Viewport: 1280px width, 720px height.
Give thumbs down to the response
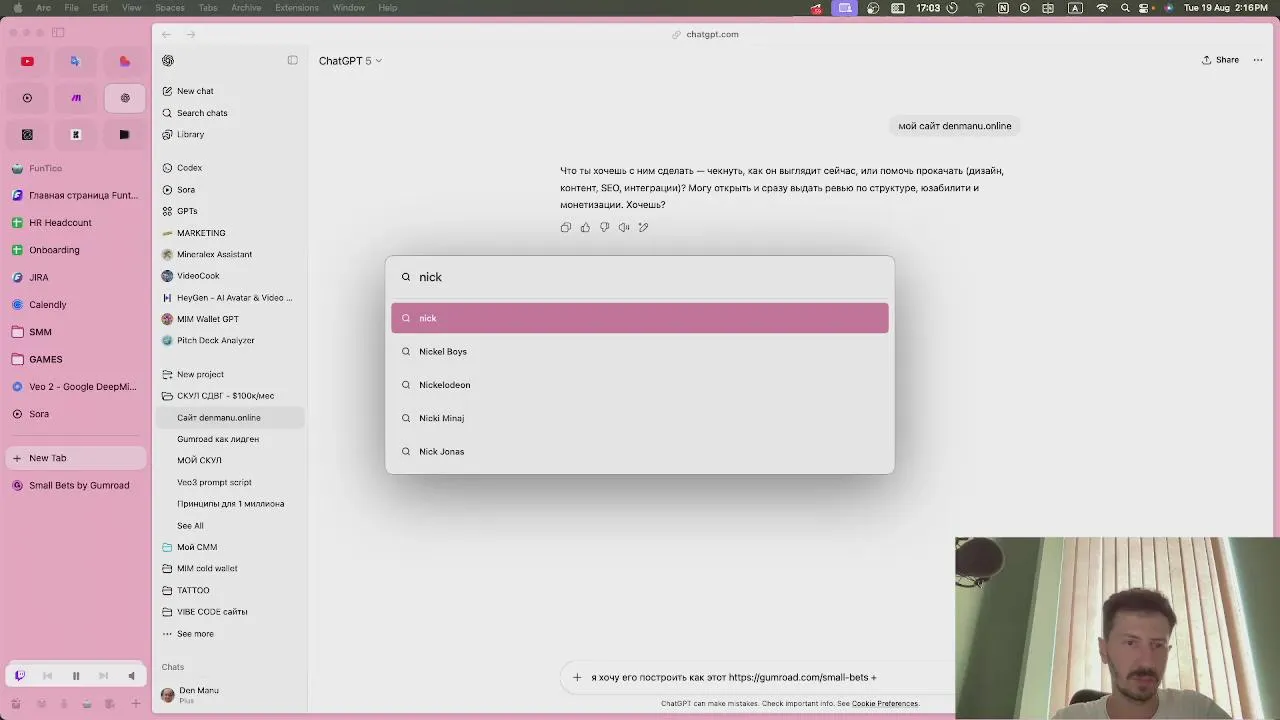coord(604,227)
